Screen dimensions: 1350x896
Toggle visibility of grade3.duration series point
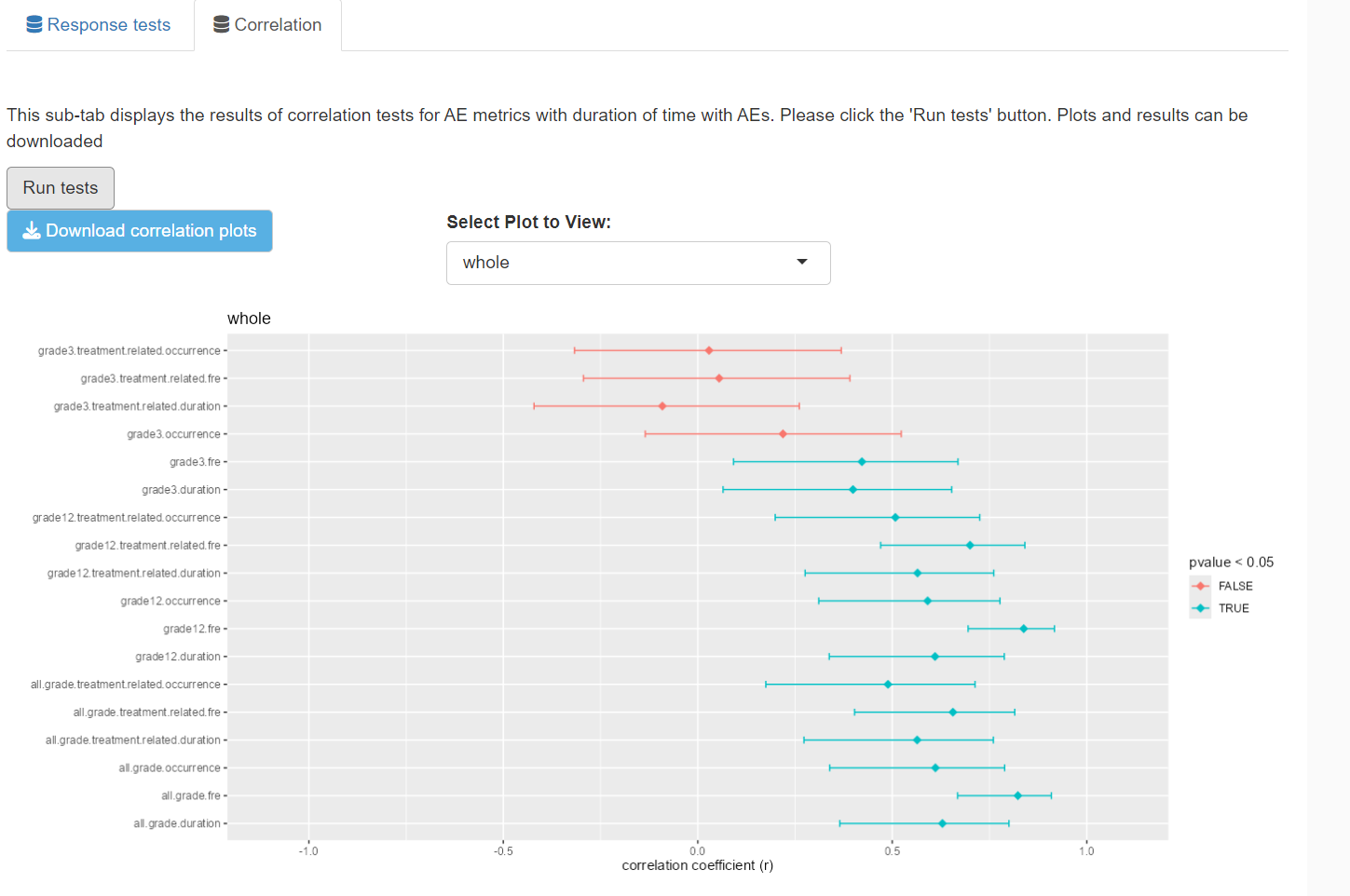coord(853,489)
